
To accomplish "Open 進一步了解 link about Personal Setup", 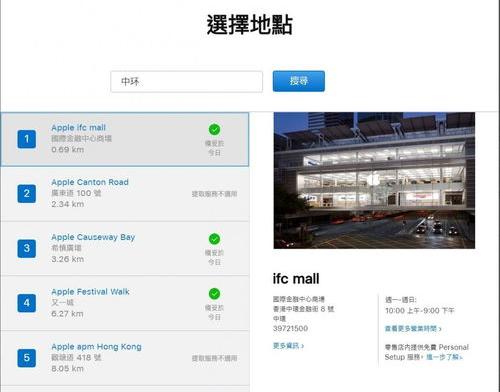I will click(444, 357).
